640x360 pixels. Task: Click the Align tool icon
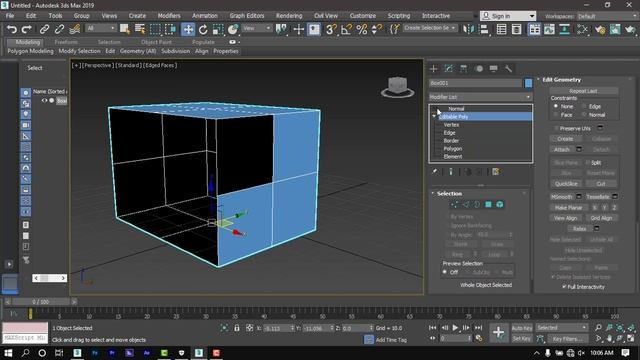point(484,29)
